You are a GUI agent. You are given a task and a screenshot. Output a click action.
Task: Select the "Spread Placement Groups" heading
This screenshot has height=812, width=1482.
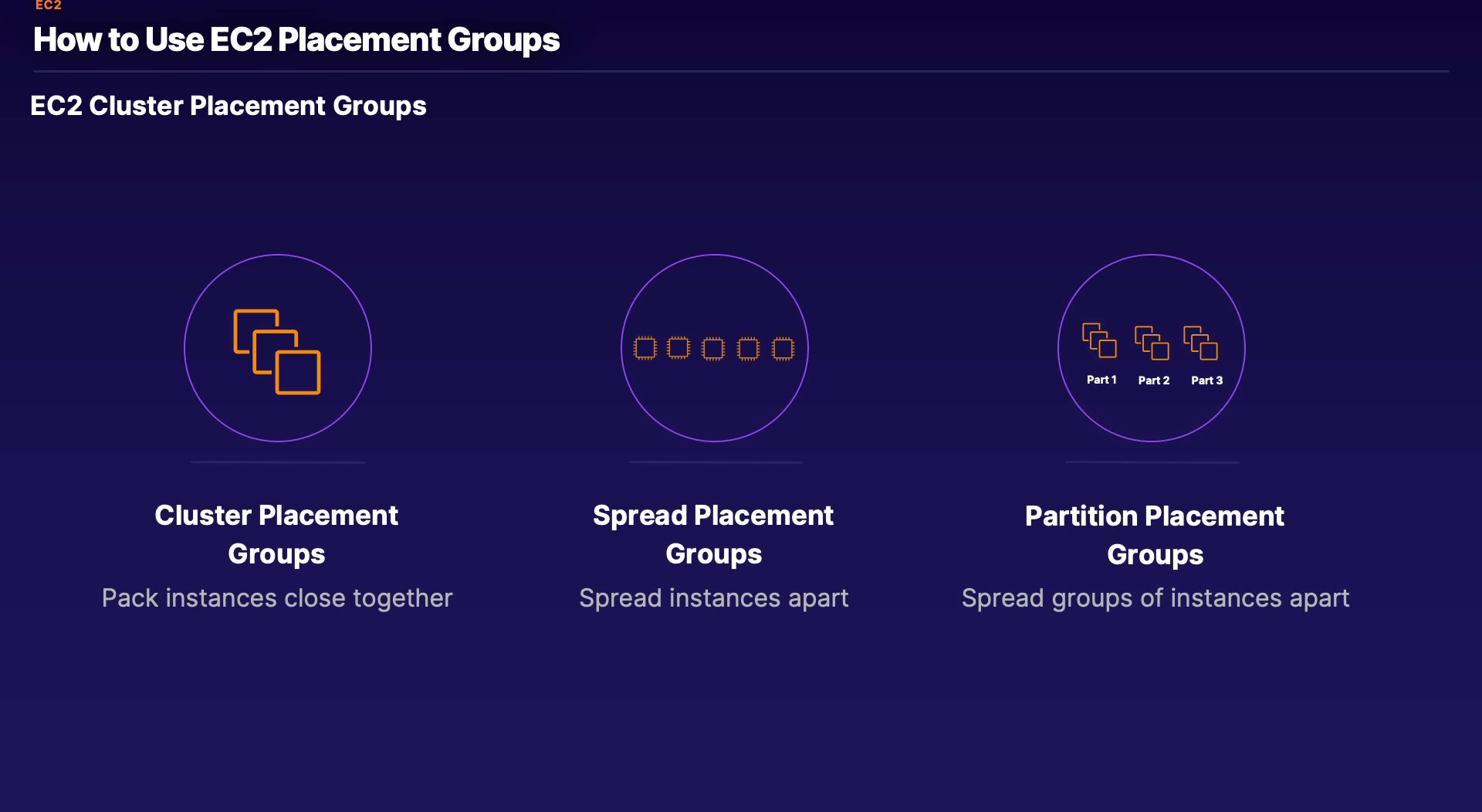coord(713,534)
